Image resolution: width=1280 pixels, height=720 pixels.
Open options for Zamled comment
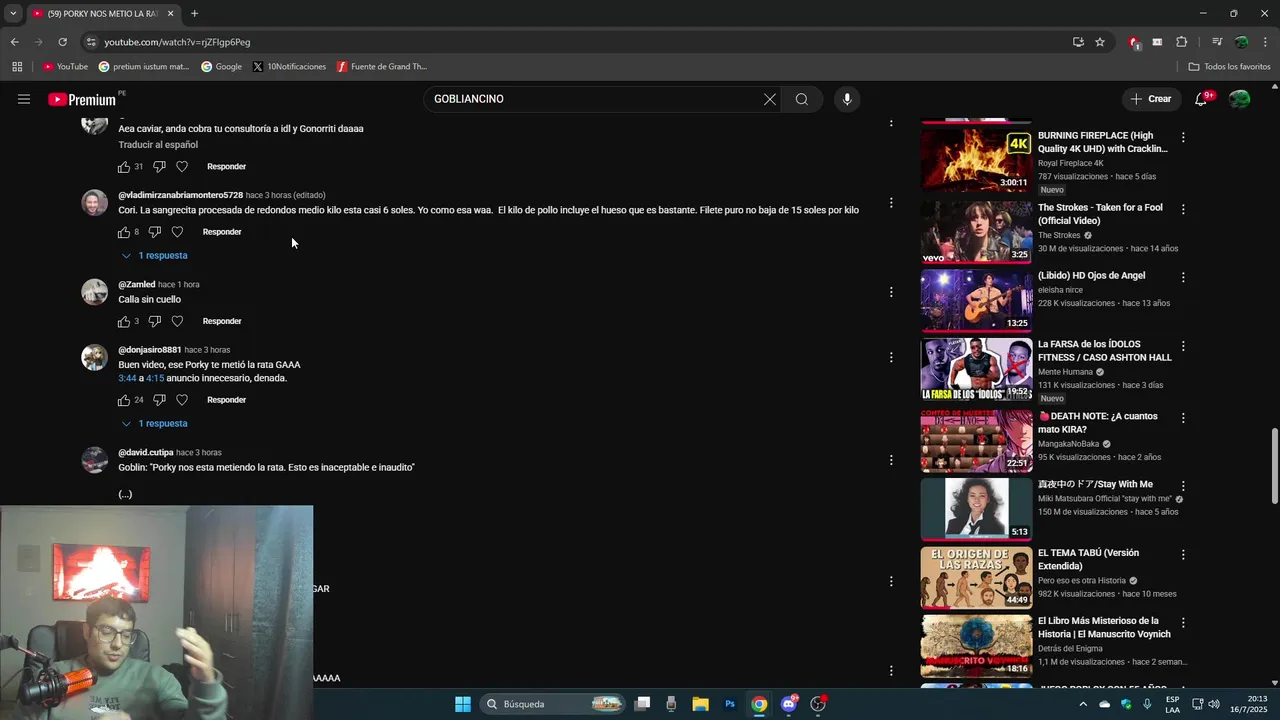point(891,292)
